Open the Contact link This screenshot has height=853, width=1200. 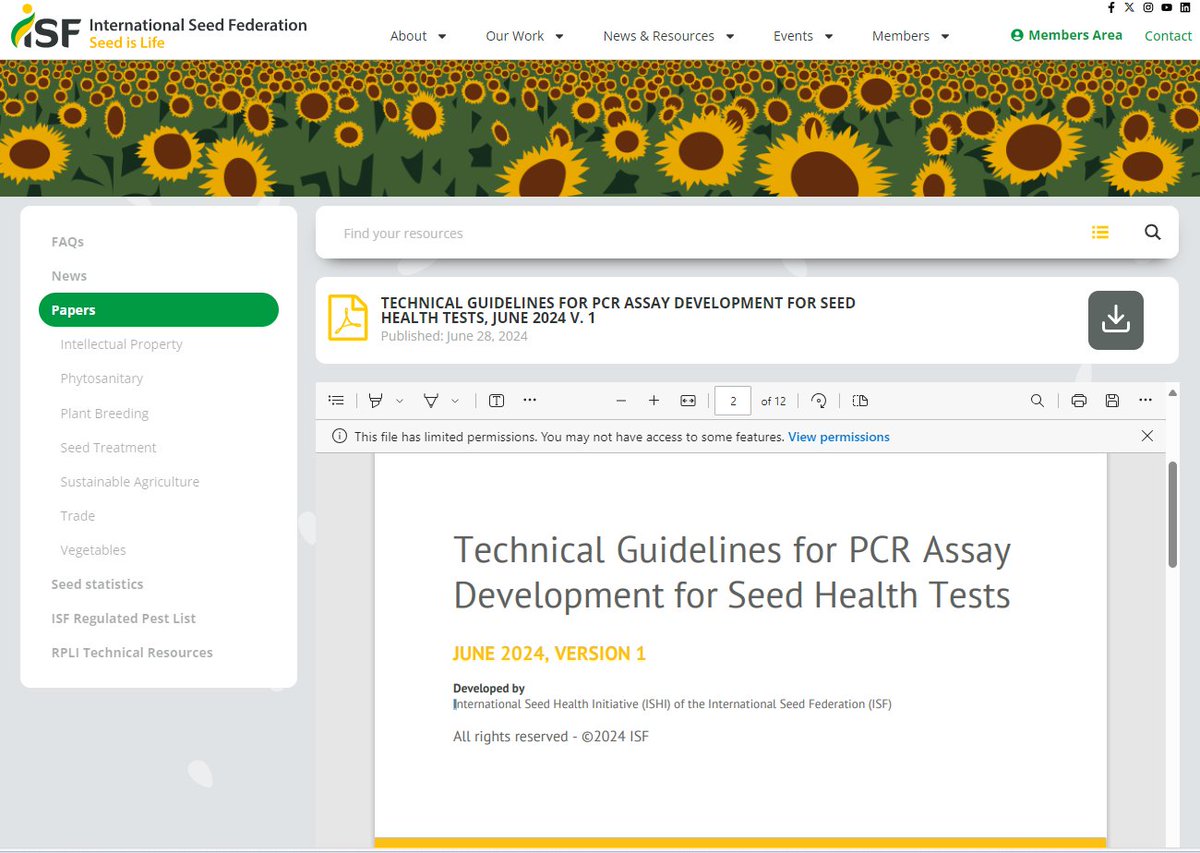coord(1168,36)
